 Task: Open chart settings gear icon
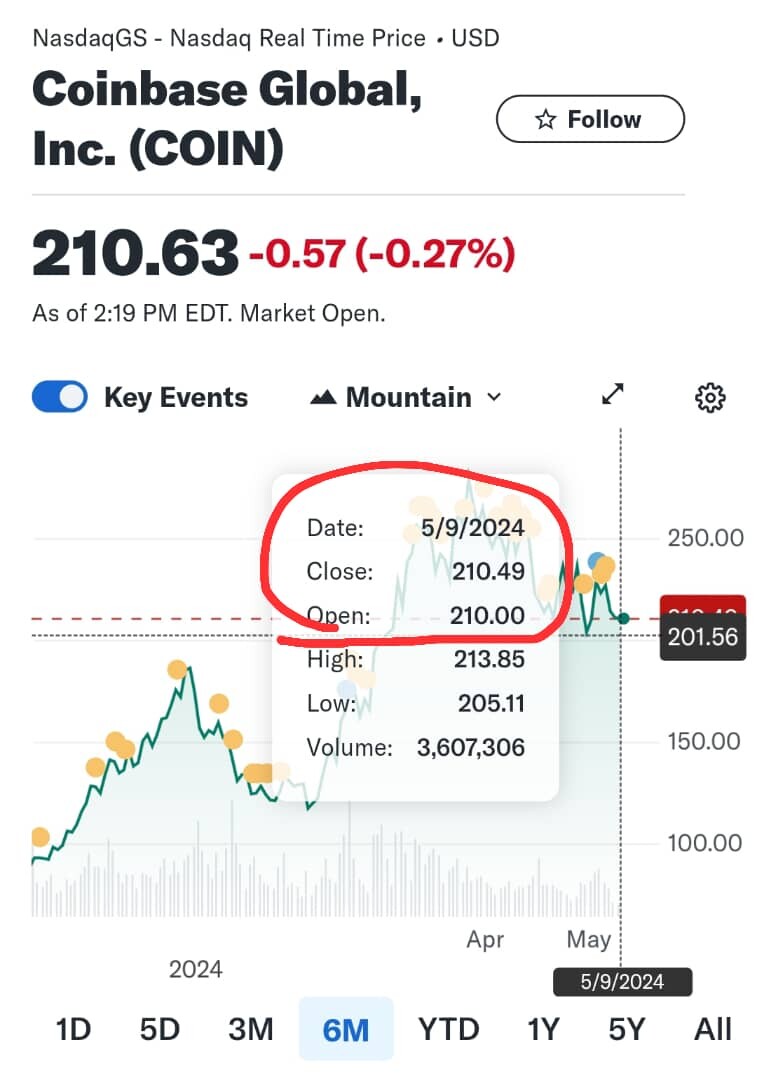coord(710,397)
